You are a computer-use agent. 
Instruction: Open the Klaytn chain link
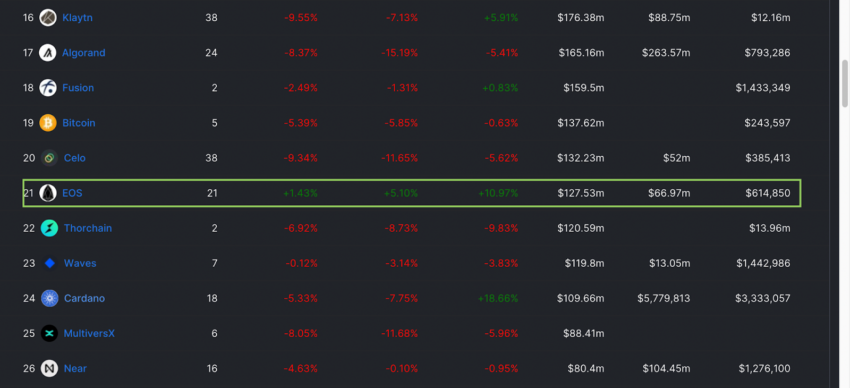pos(78,18)
